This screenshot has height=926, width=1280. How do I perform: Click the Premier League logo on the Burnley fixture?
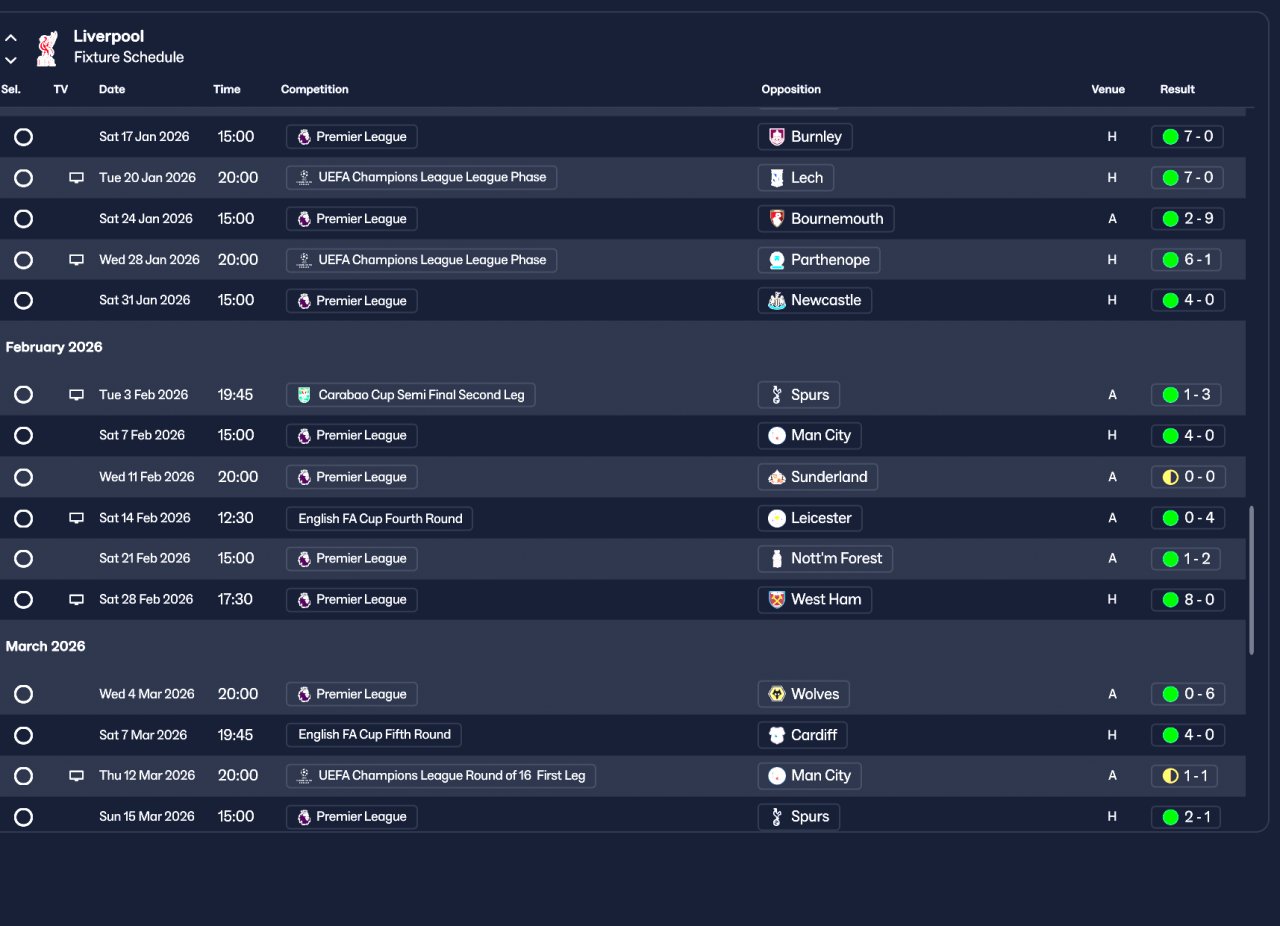304,137
